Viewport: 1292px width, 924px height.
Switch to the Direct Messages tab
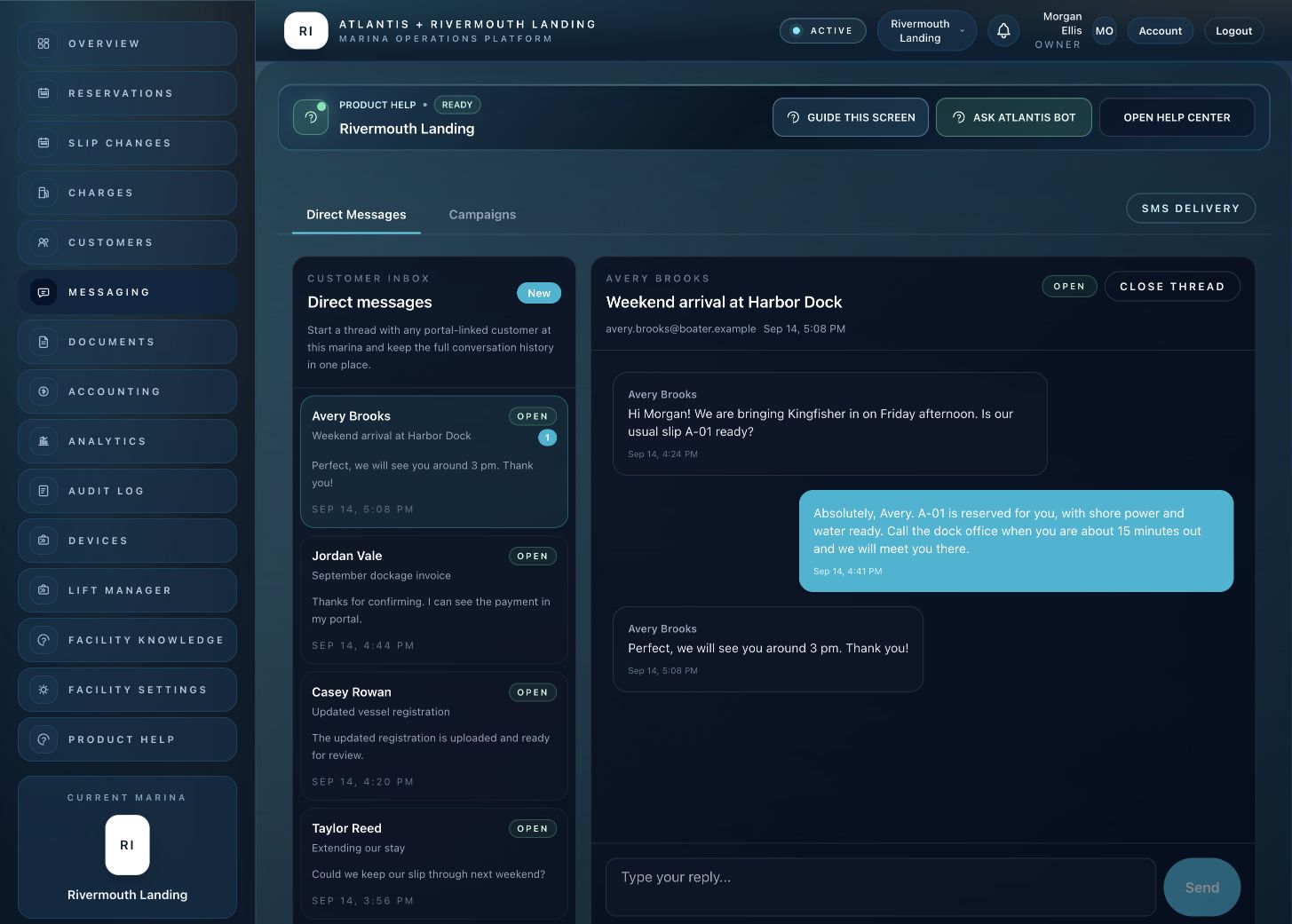356,215
